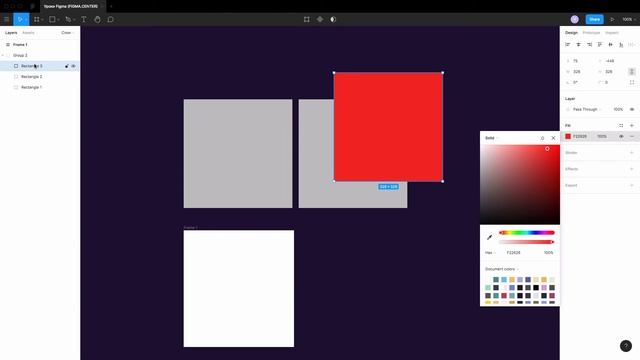Open the Move tool dropdown arrow

(x=26, y=20)
